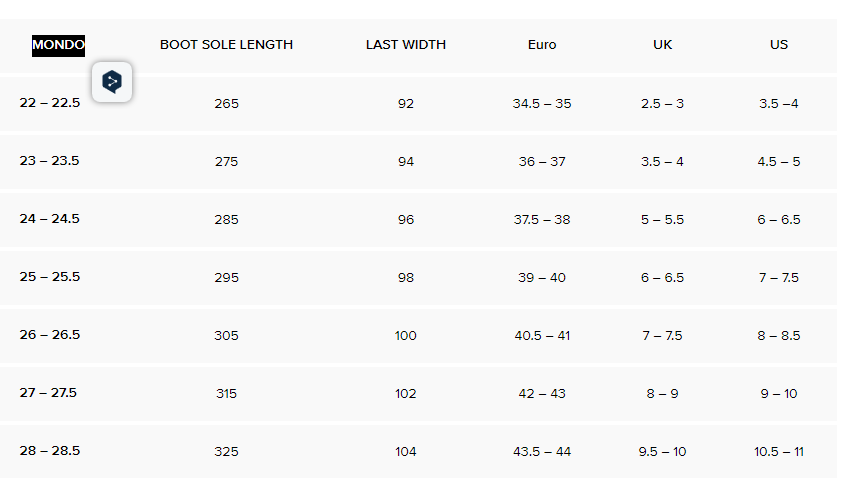
Task: Click the US 10.5 – 11 size cell
Action: [779, 452]
